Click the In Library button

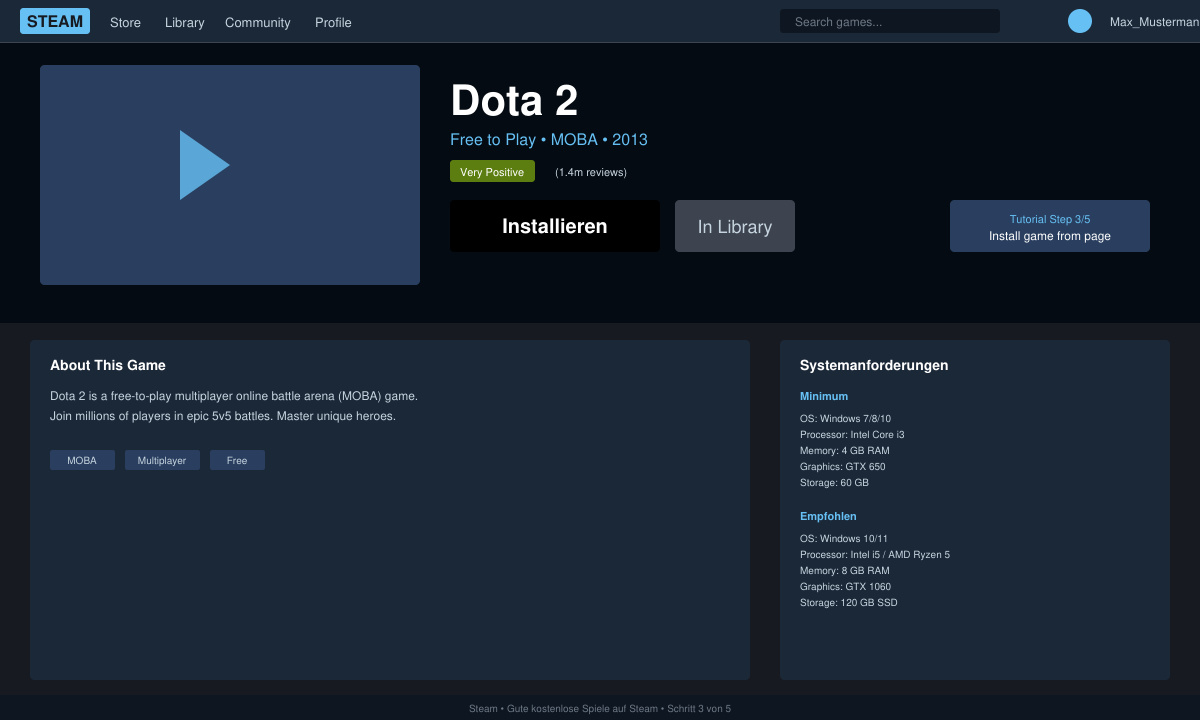pos(735,226)
